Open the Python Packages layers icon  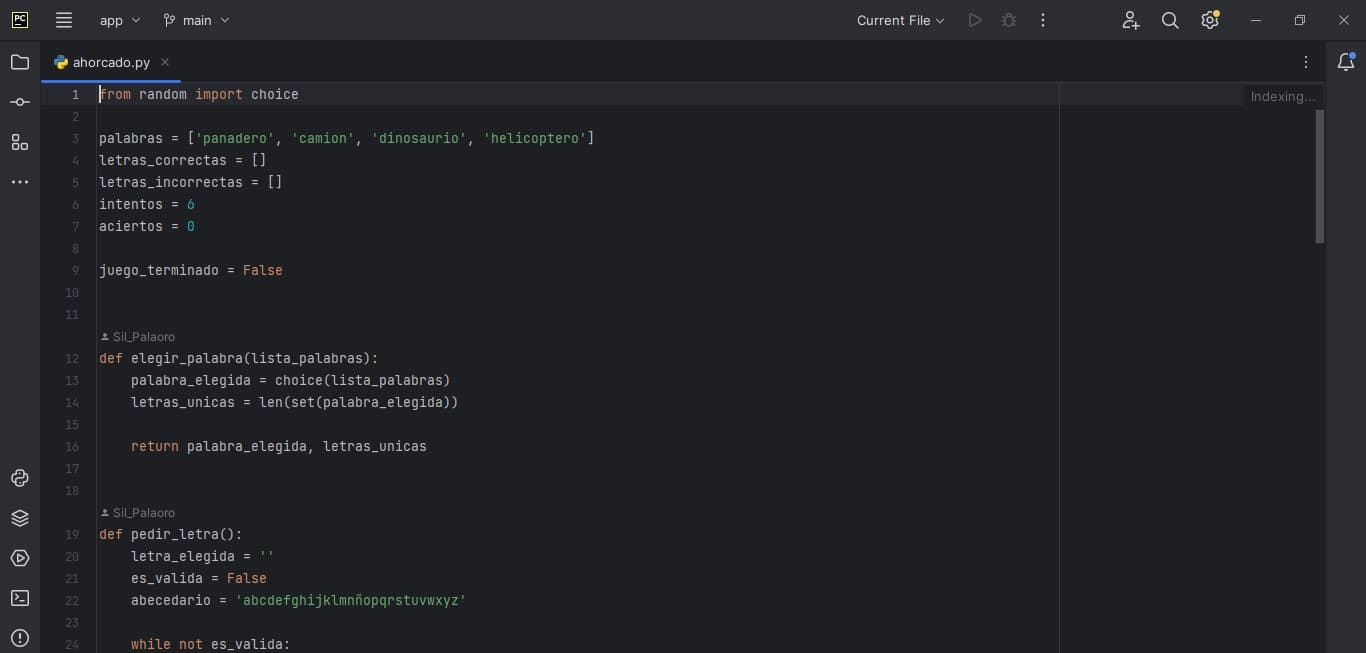pyautogui.click(x=20, y=518)
